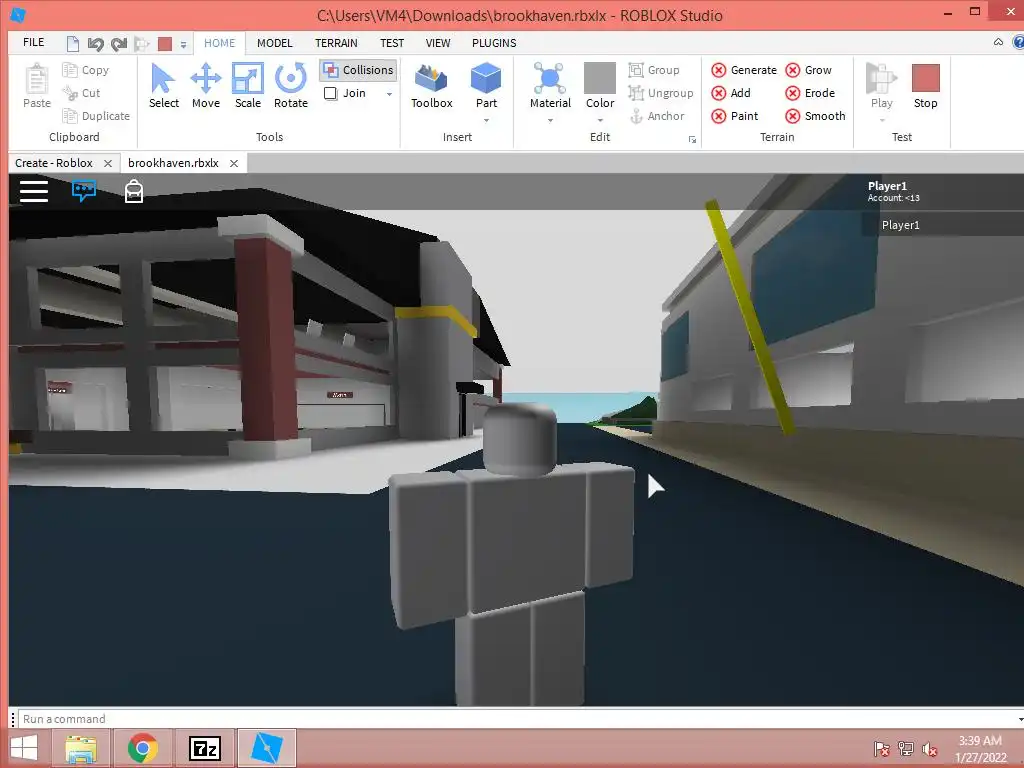Screen dimensions: 1024x768
Task: Click the Paste clipboard icon
Action: [x=37, y=79]
